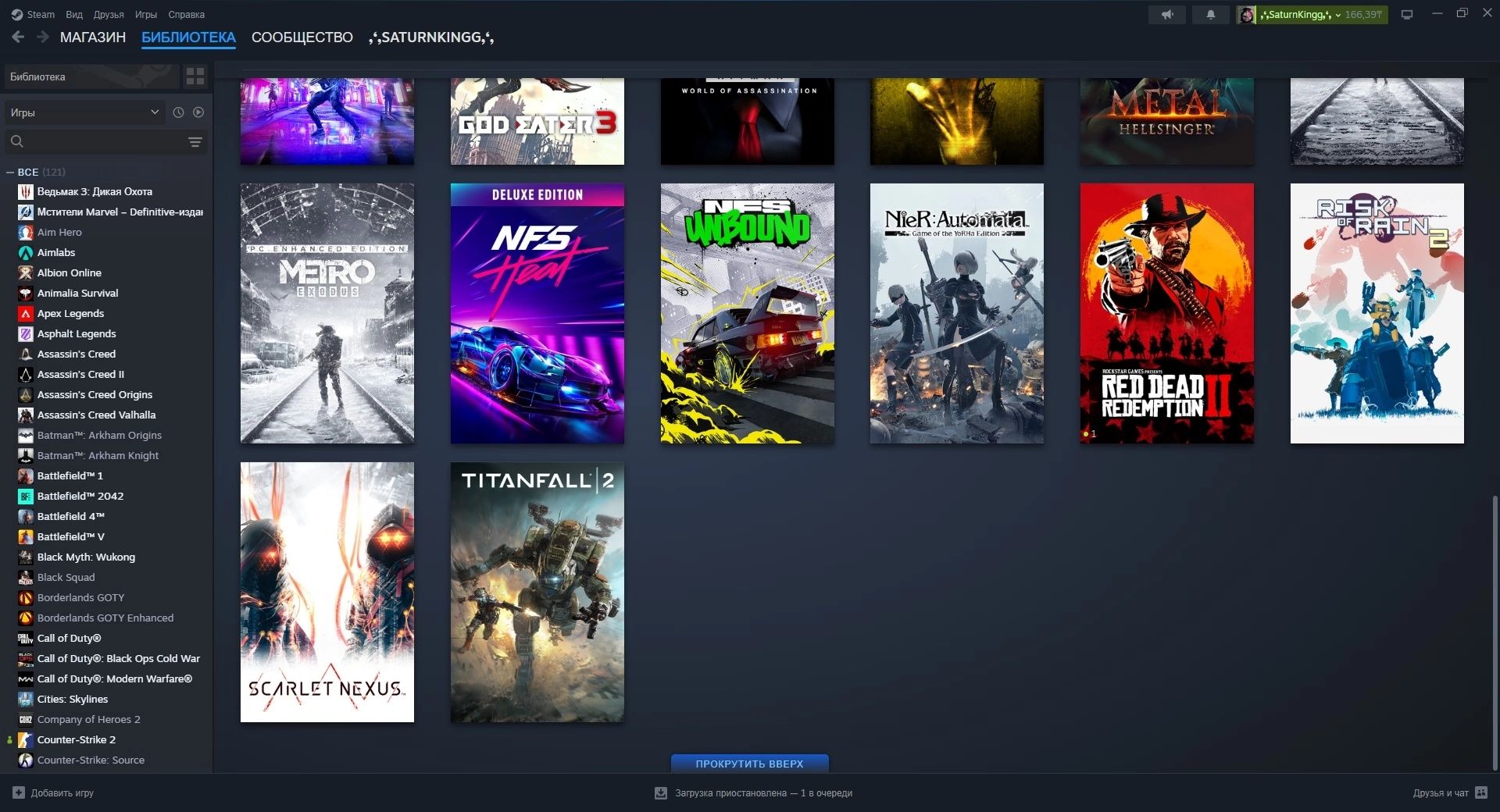The height and width of the screenshot is (812, 1500).
Task: Focus the library search field
Action: pos(106,141)
